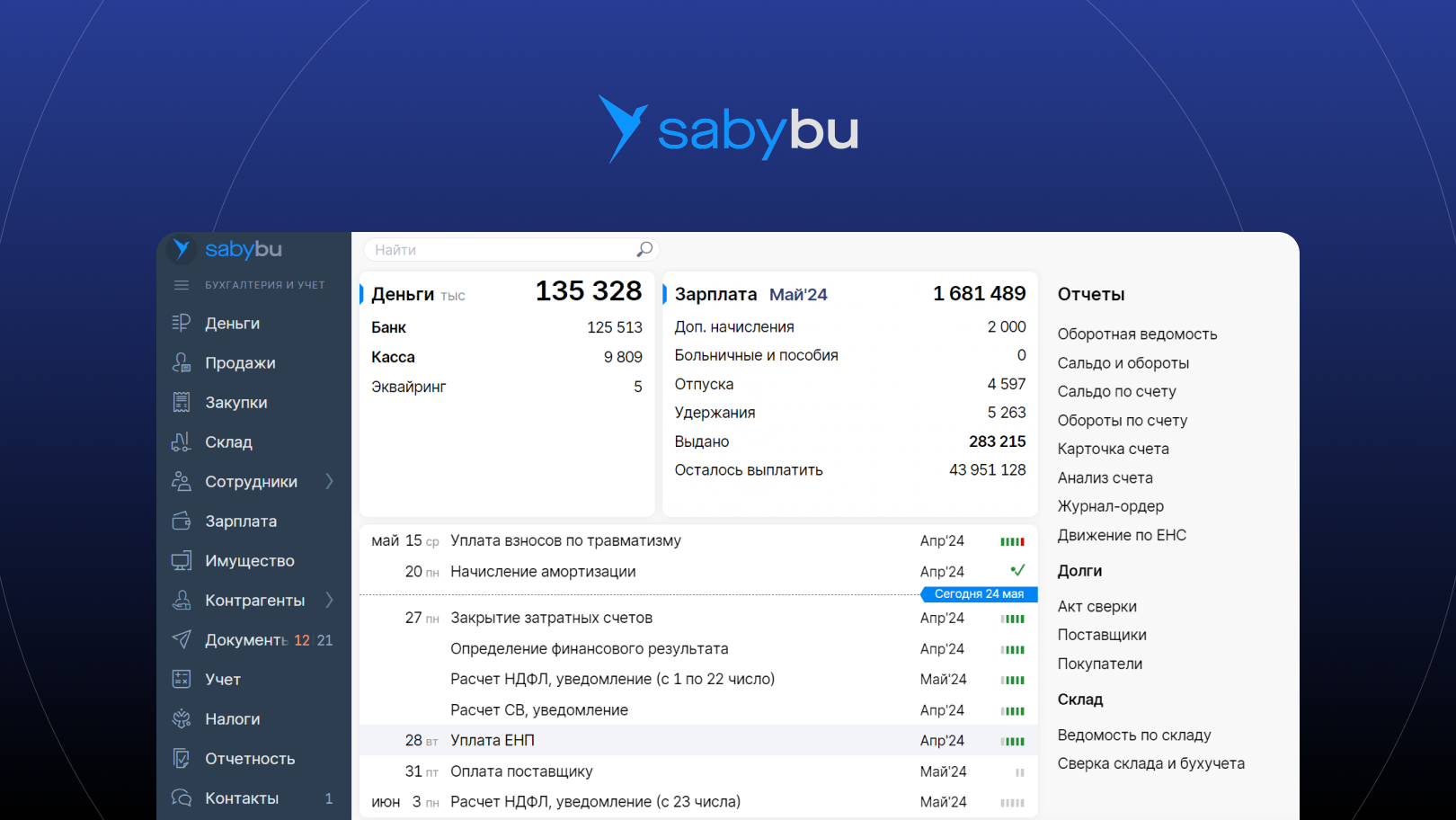This screenshot has height=820, width=1456.
Task: Select the Больничные и пособия row
Action: point(850,355)
